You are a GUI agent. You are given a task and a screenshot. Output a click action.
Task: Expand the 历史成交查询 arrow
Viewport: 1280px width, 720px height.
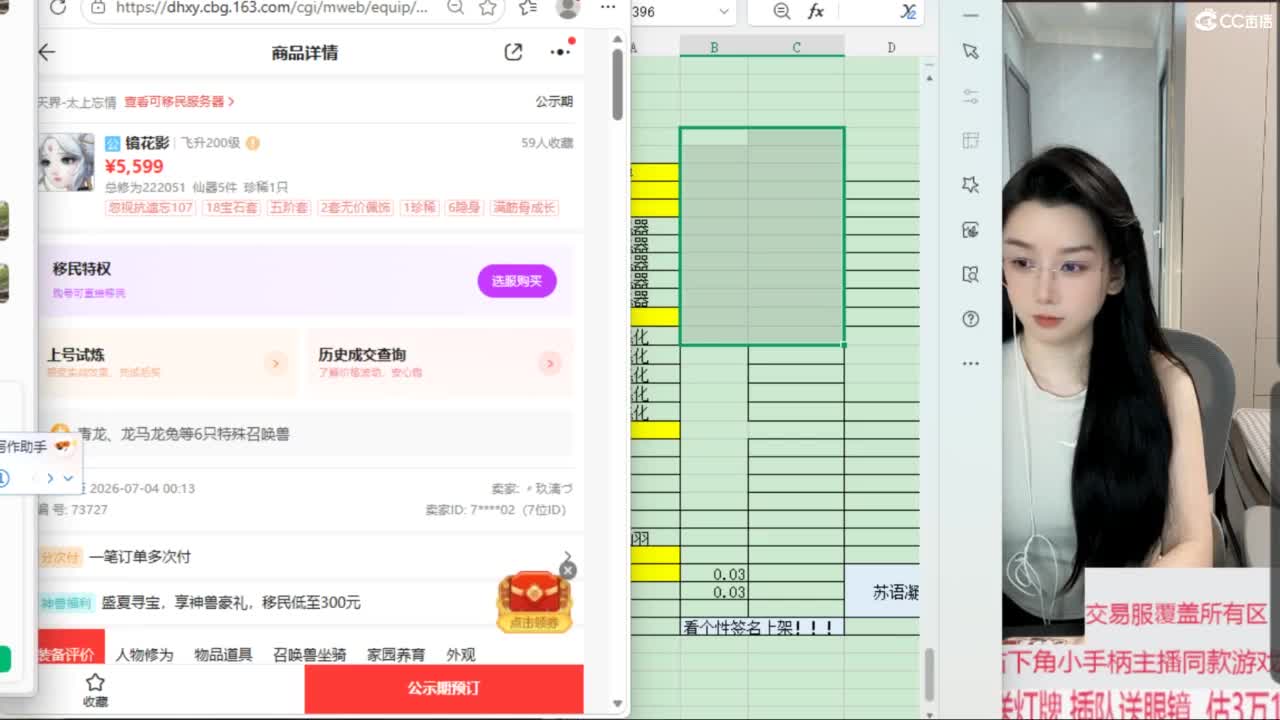[x=549, y=363]
